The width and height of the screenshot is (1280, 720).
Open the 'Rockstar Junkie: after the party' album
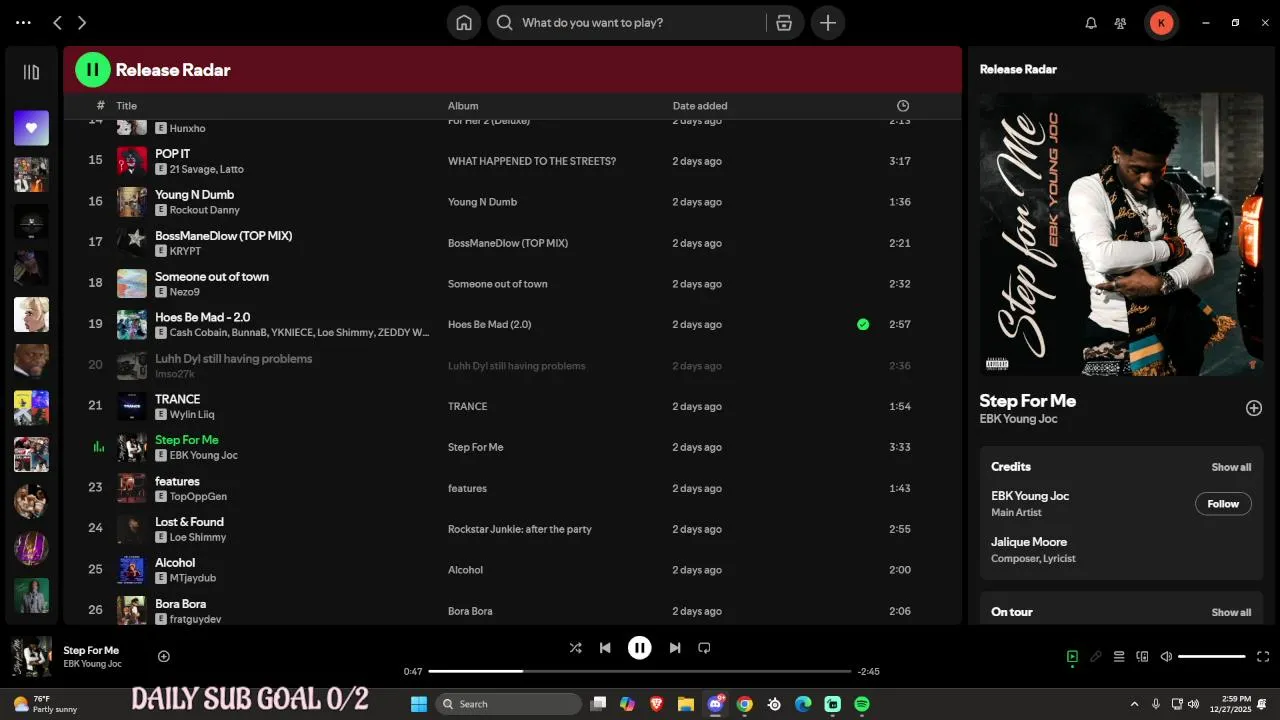[x=519, y=529]
